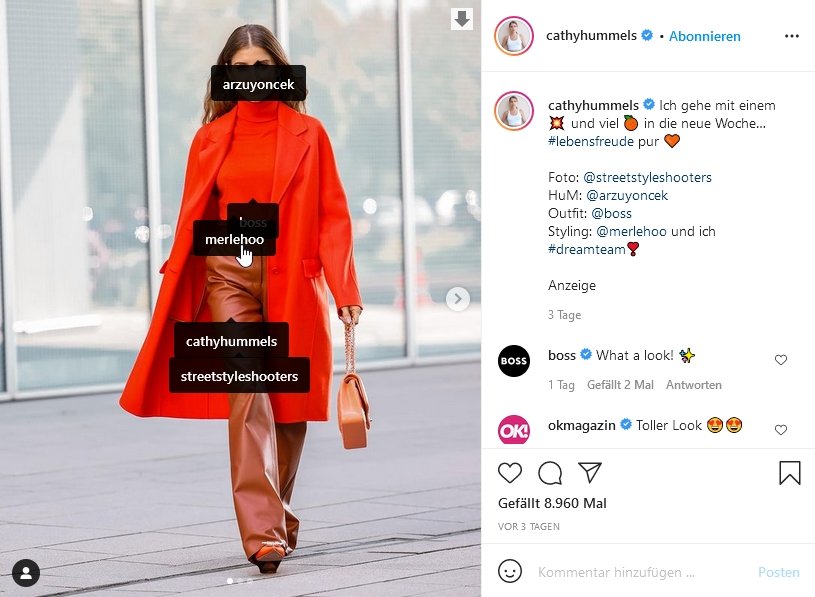The width and height of the screenshot is (815, 597).
Task: Click the download arrow icon on the photo
Action: [462, 19]
